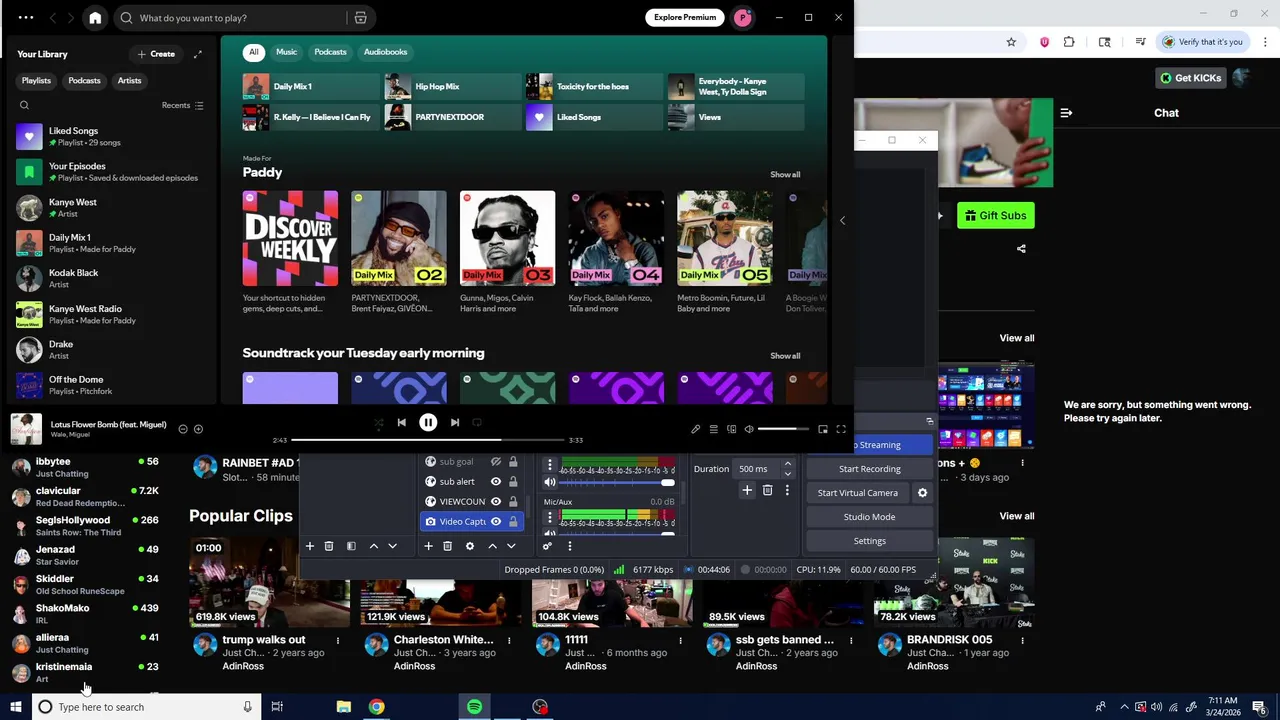Screen dimensions: 1280x720
Task: Toggle shuffle in Spotify player
Action: tap(378, 422)
